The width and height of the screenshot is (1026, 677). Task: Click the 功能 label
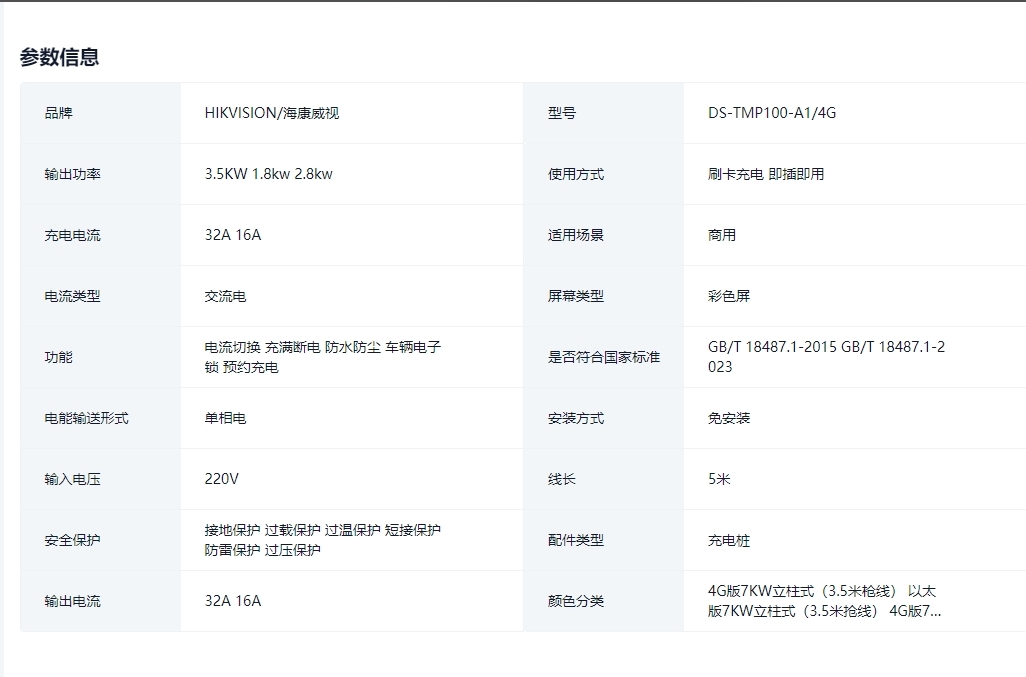coord(58,357)
